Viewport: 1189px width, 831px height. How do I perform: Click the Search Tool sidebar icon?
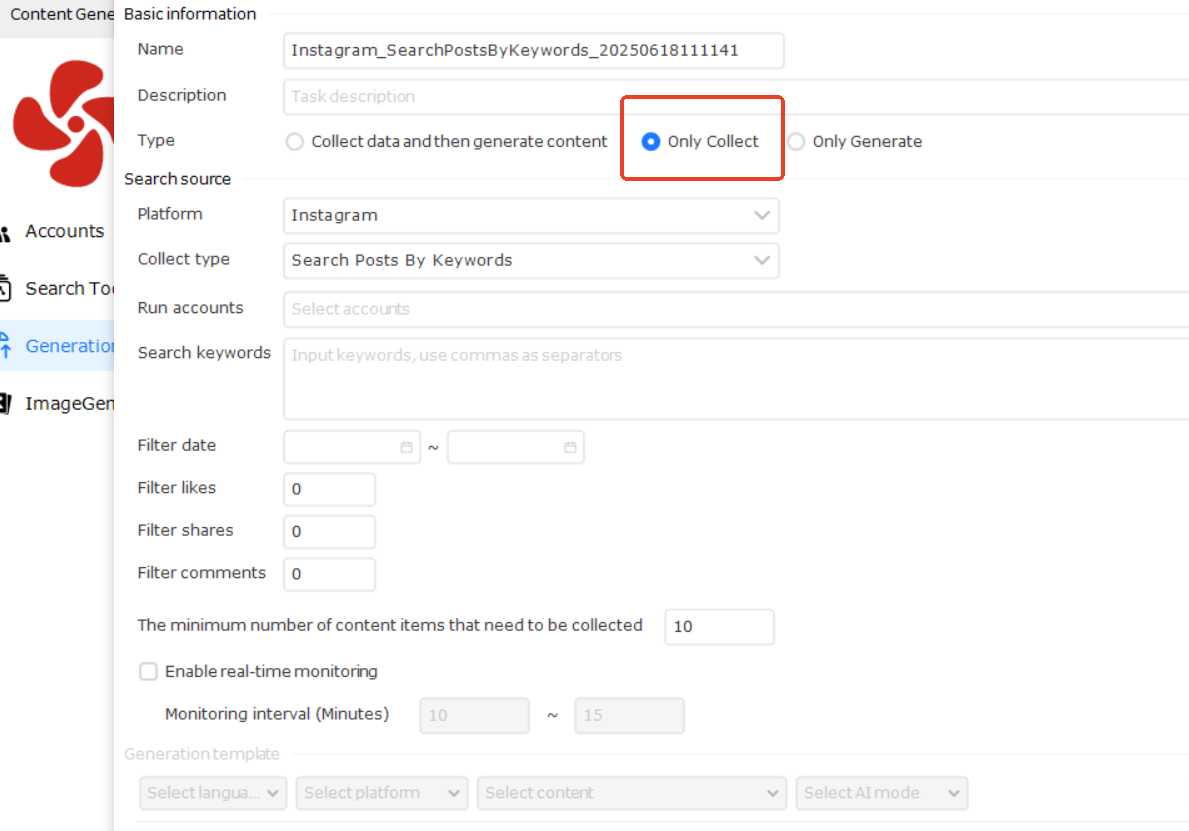6,289
